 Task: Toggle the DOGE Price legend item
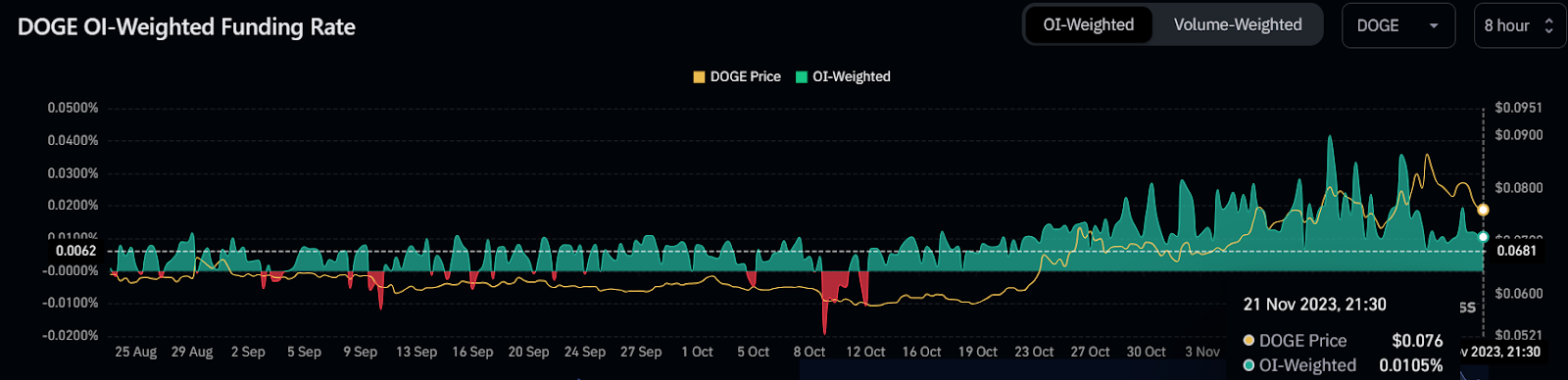[737, 76]
